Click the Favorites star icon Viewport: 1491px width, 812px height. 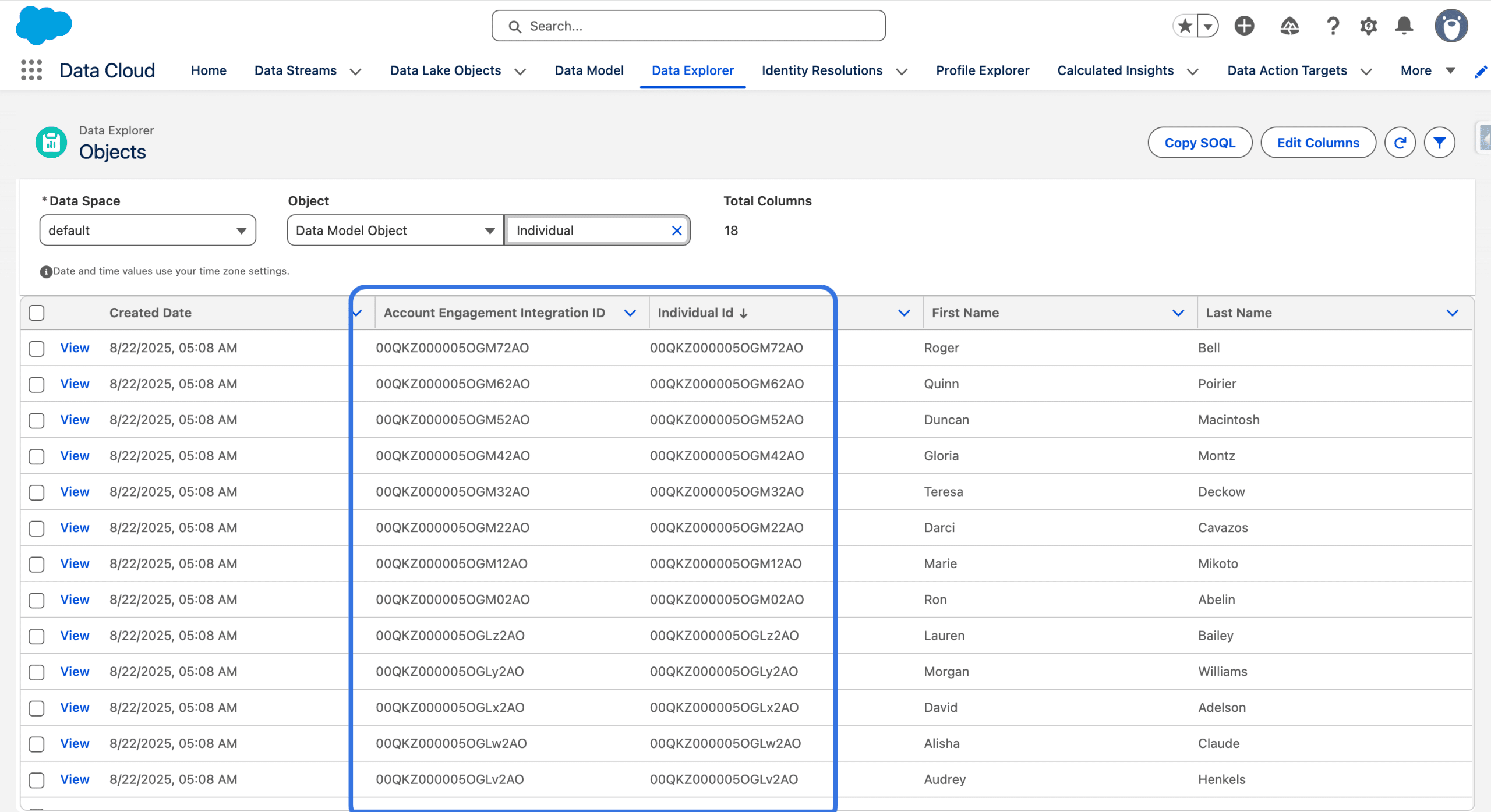point(1185,26)
